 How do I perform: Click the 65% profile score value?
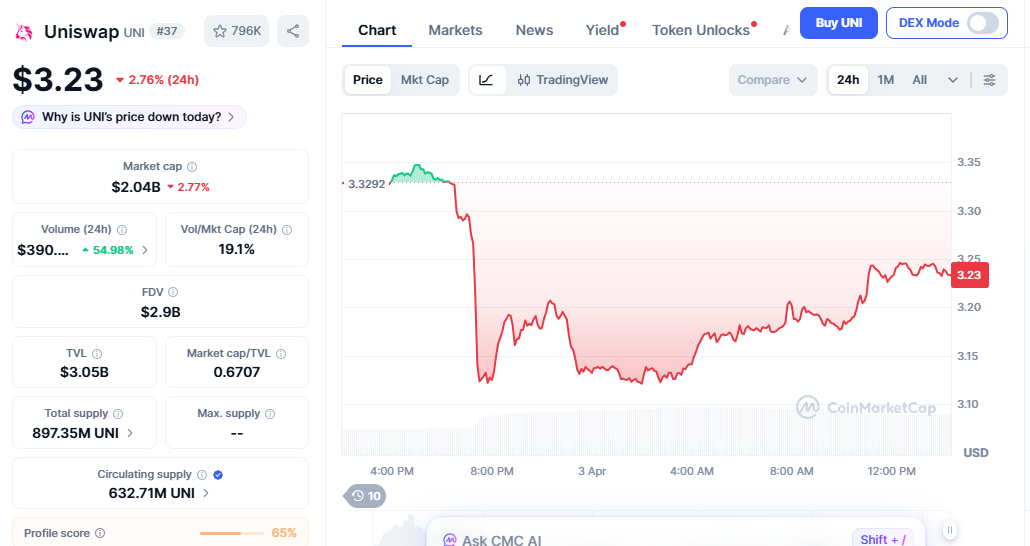[284, 533]
